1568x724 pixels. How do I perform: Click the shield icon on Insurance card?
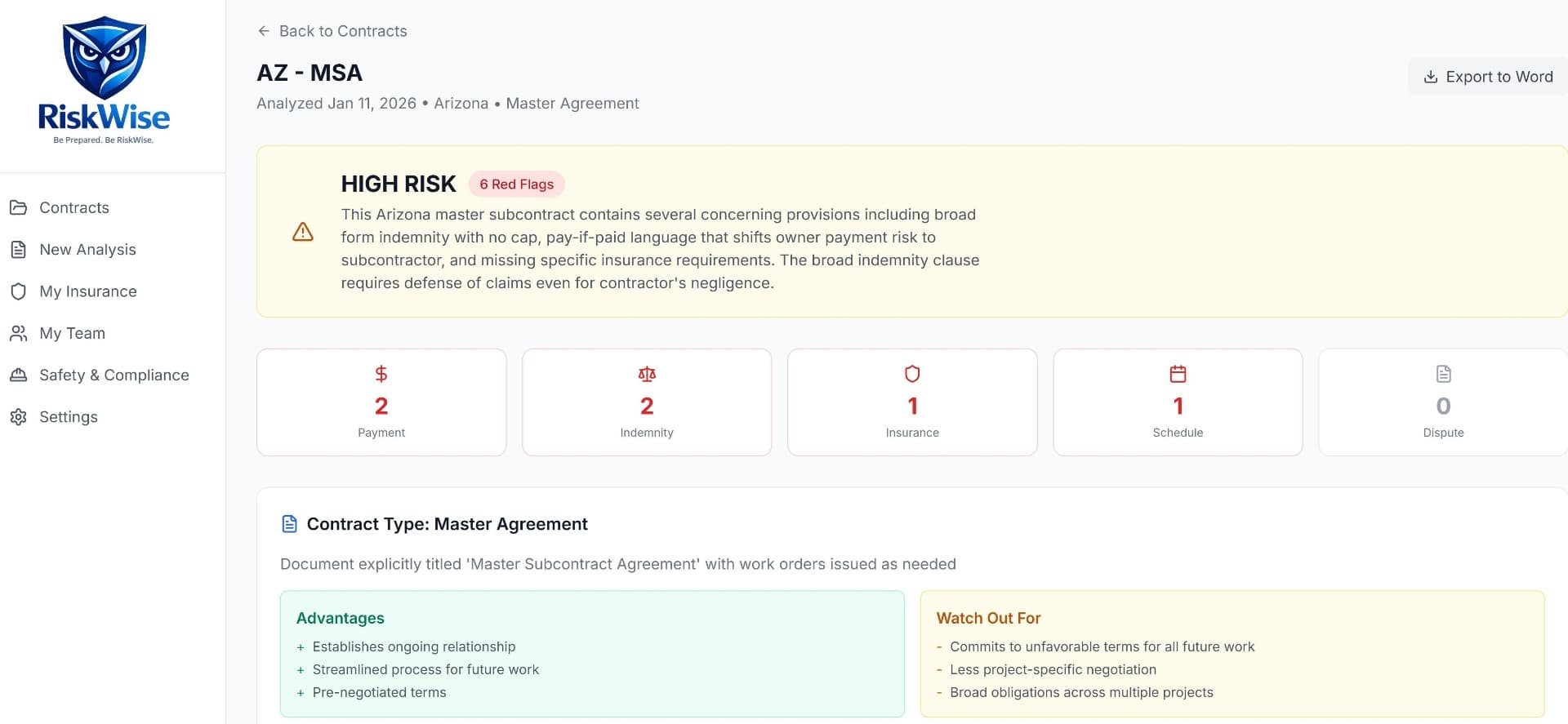tap(912, 374)
